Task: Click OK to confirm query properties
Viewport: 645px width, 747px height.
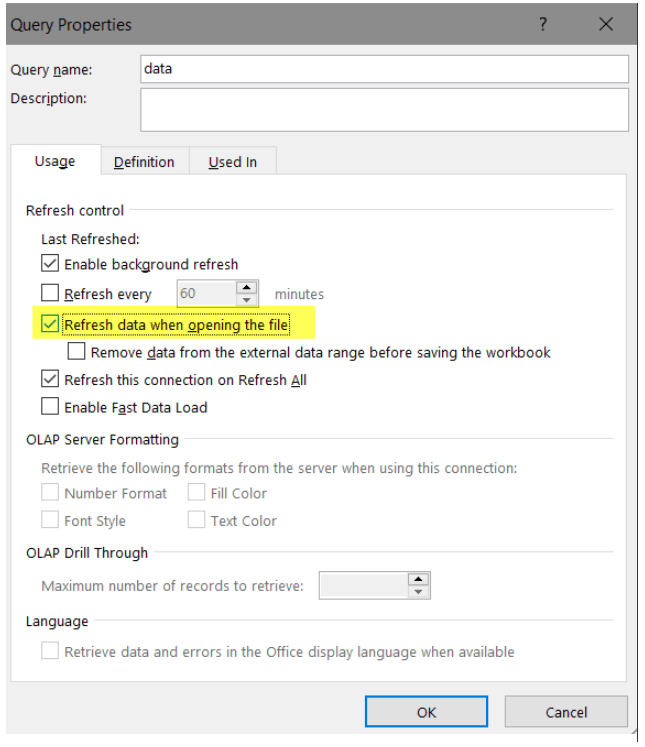Action: pos(426,712)
